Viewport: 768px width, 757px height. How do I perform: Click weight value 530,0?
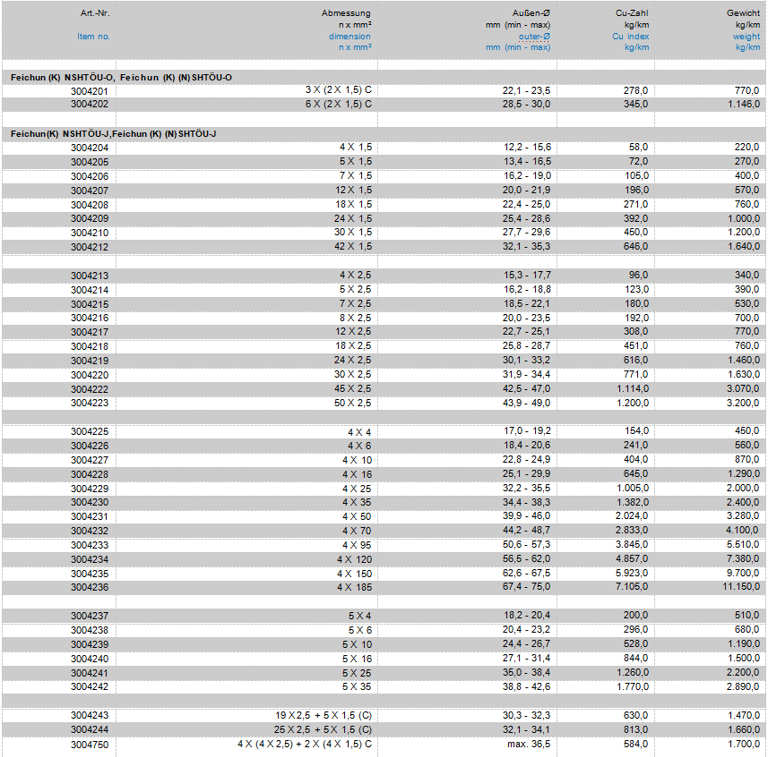tap(747, 304)
